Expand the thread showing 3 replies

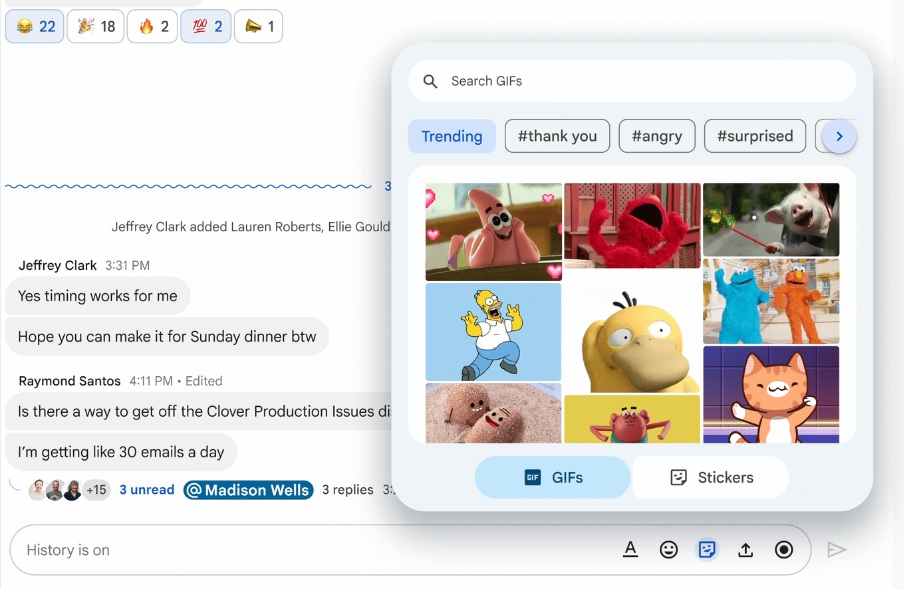[x=347, y=490]
